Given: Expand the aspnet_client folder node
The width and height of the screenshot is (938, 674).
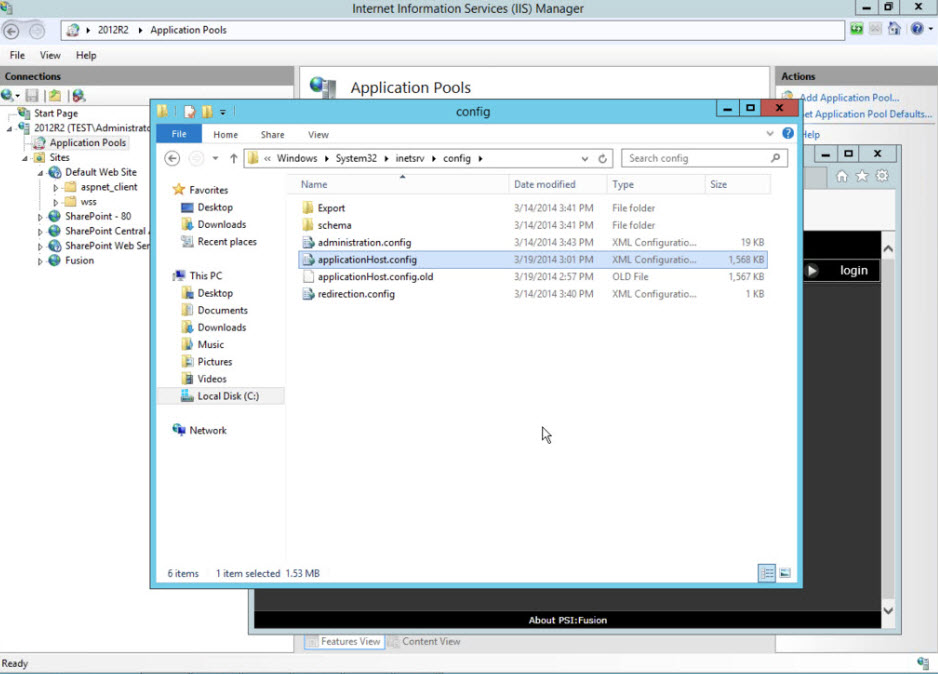Looking at the screenshot, I should tap(56, 188).
